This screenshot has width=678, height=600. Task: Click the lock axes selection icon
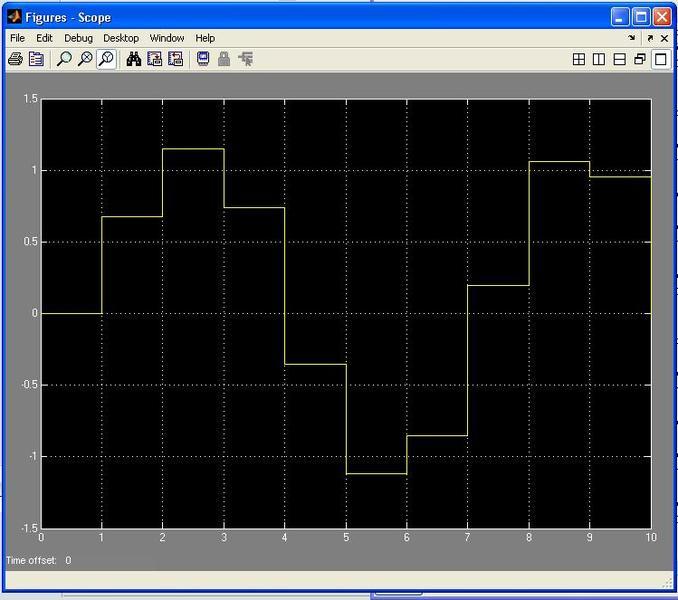(x=224, y=59)
